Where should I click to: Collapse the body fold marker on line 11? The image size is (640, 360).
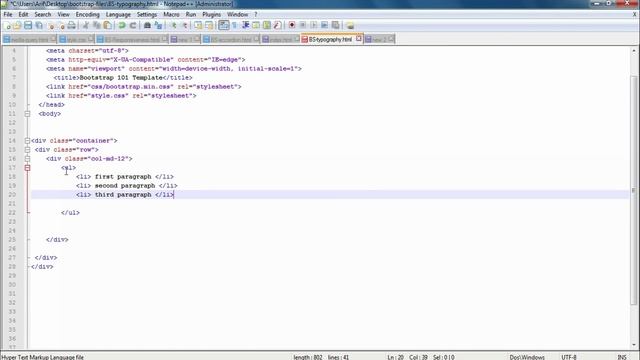[27, 114]
